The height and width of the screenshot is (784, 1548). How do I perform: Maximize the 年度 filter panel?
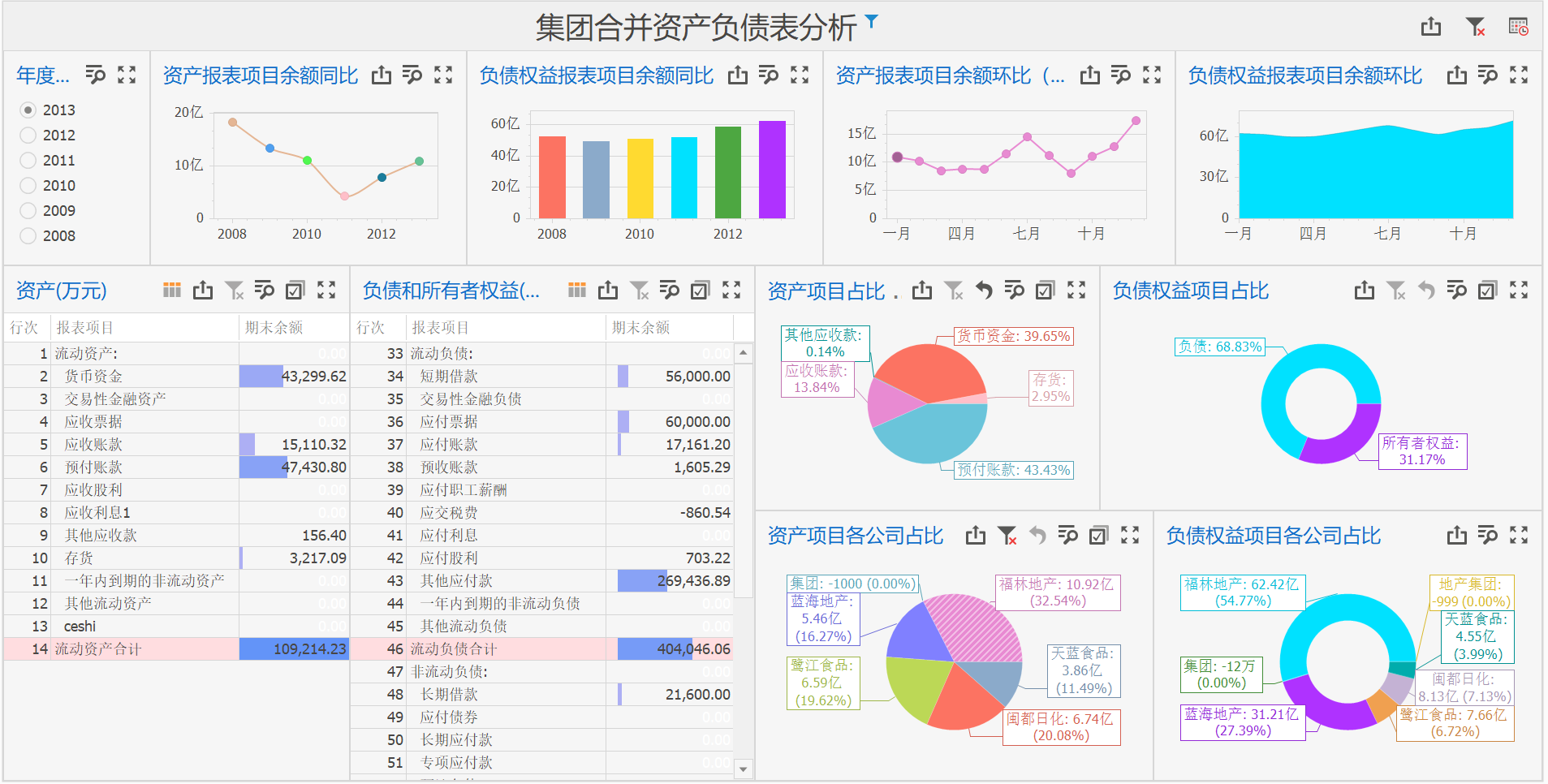[x=127, y=75]
